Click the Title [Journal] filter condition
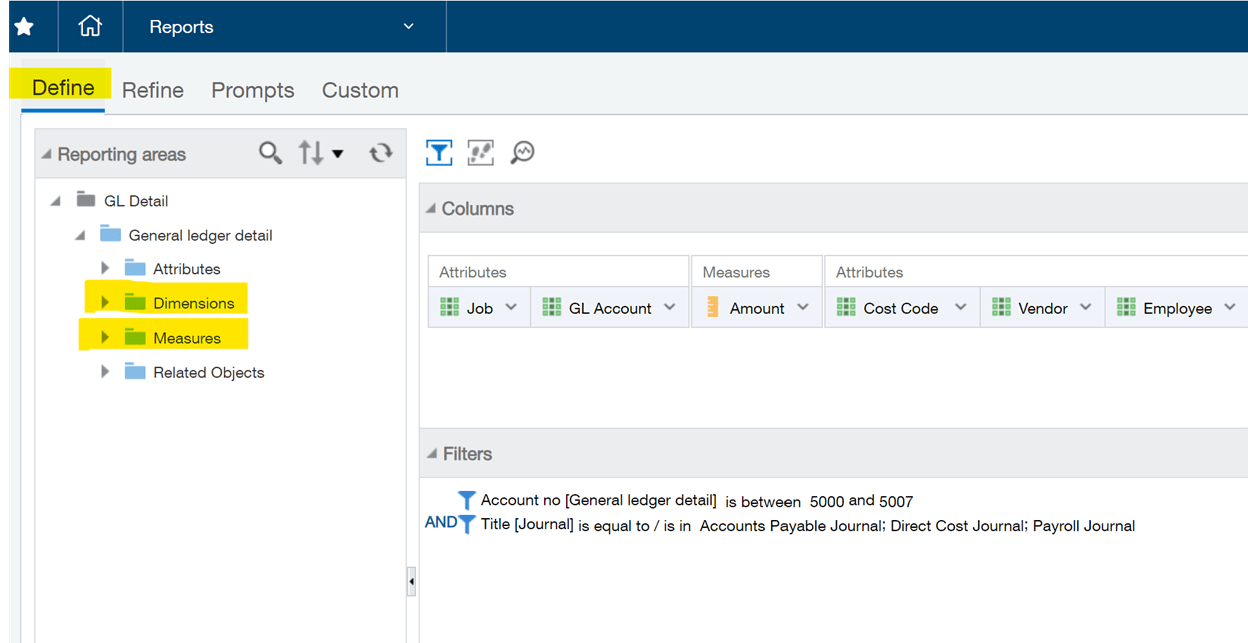 pyautogui.click(x=806, y=525)
